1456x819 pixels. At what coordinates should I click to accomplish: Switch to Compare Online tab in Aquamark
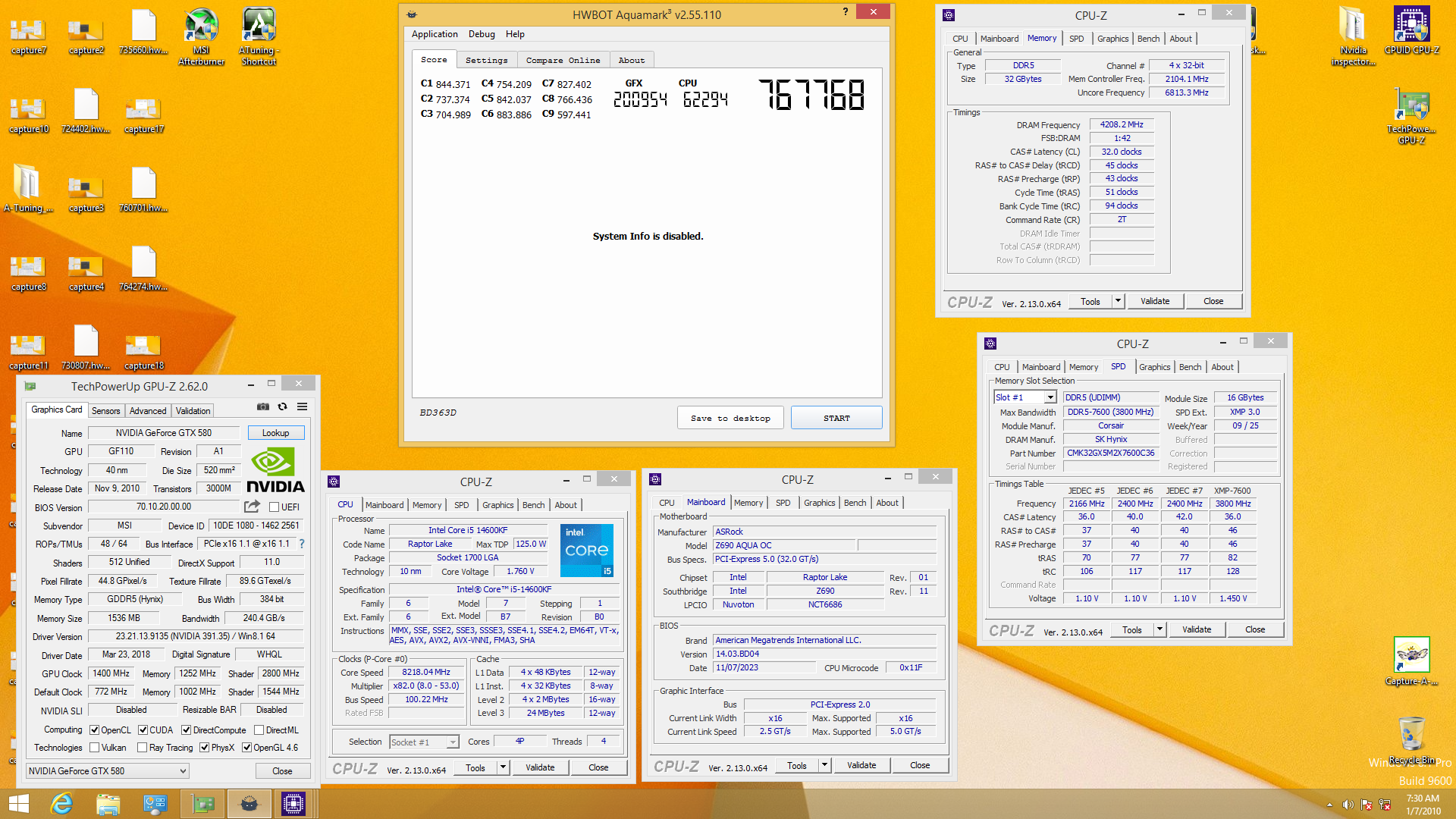(563, 60)
